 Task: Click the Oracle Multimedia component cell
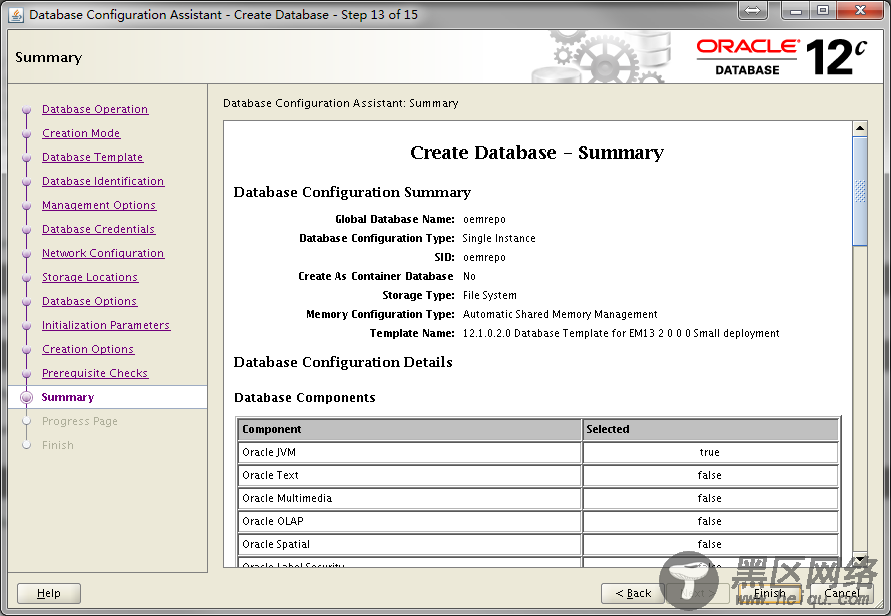click(409, 498)
